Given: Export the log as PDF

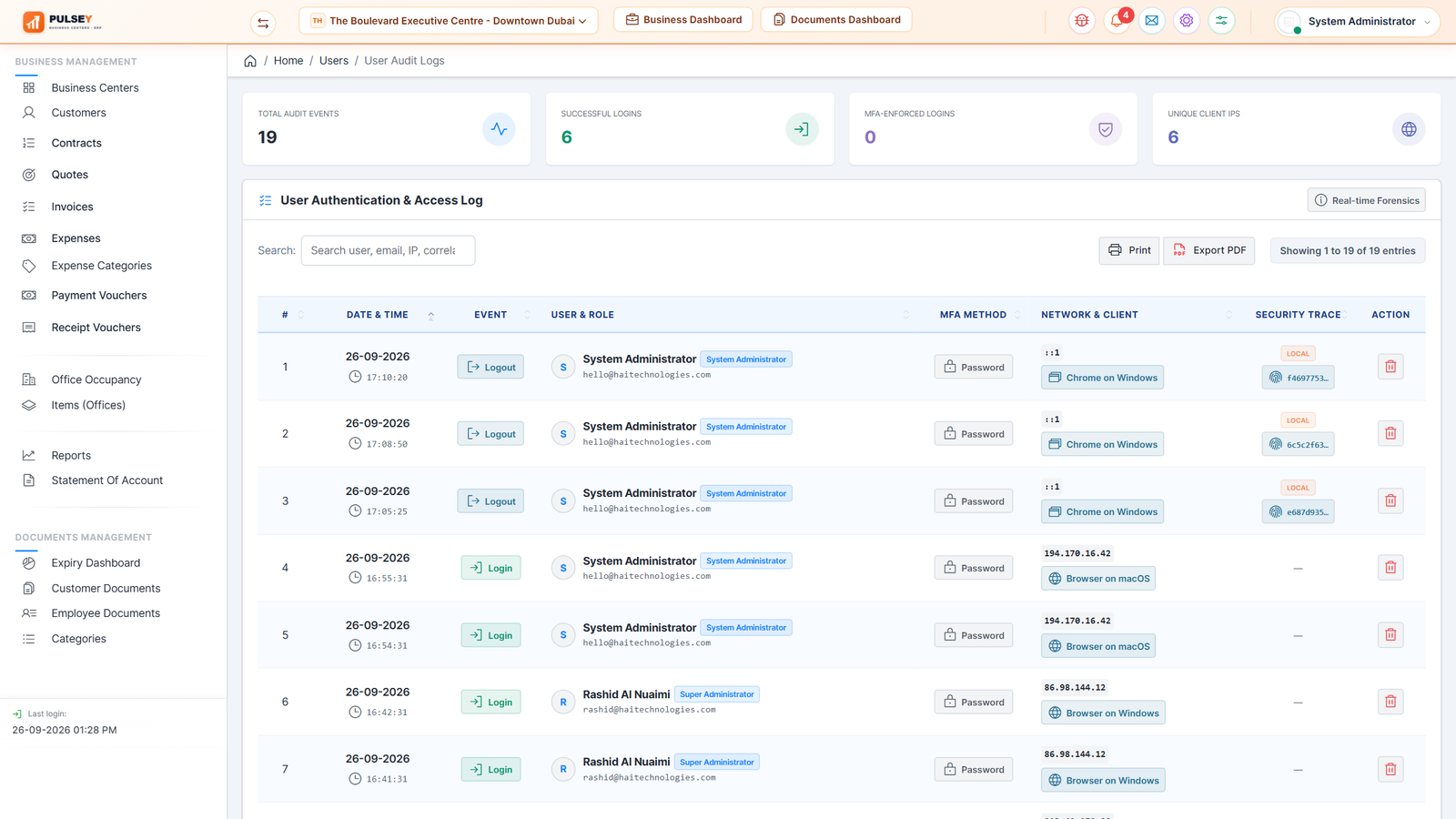Looking at the screenshot, I should tap(1209, 250).
